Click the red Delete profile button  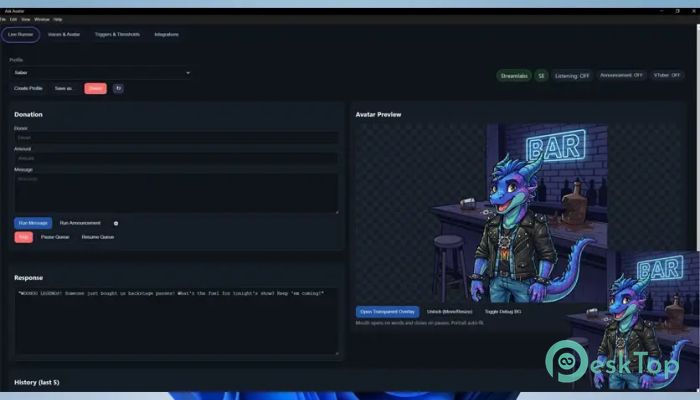tap(96, 88)
